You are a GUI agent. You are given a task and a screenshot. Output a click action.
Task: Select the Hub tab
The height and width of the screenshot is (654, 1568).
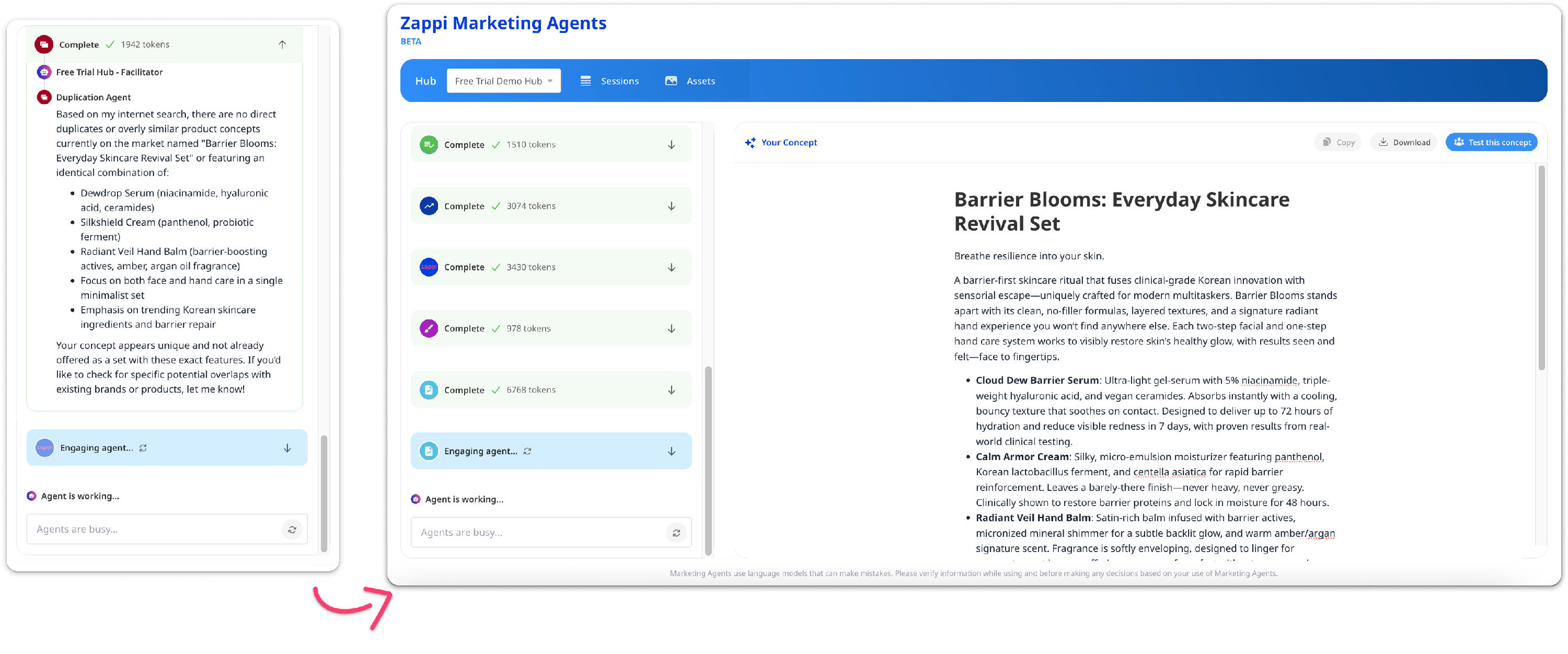point(425,81)
